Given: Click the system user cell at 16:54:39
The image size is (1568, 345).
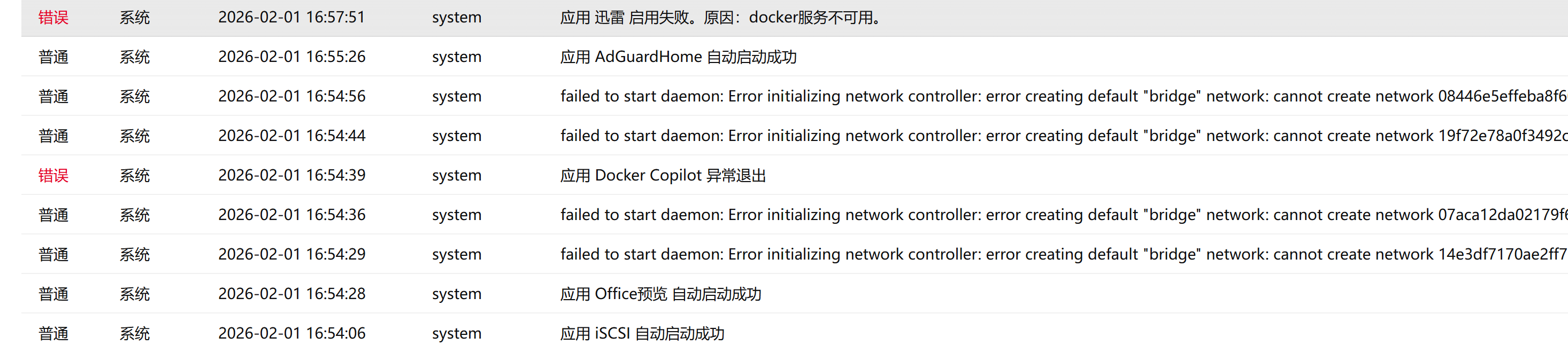Looking at the screenshot, I should pos(457,176).
